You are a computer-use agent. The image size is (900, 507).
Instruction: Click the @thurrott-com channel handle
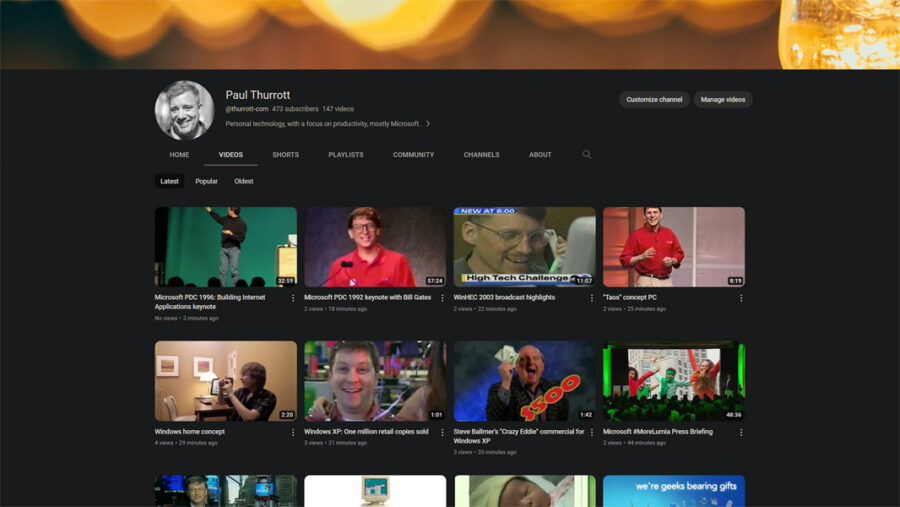[x=247, y=109]
